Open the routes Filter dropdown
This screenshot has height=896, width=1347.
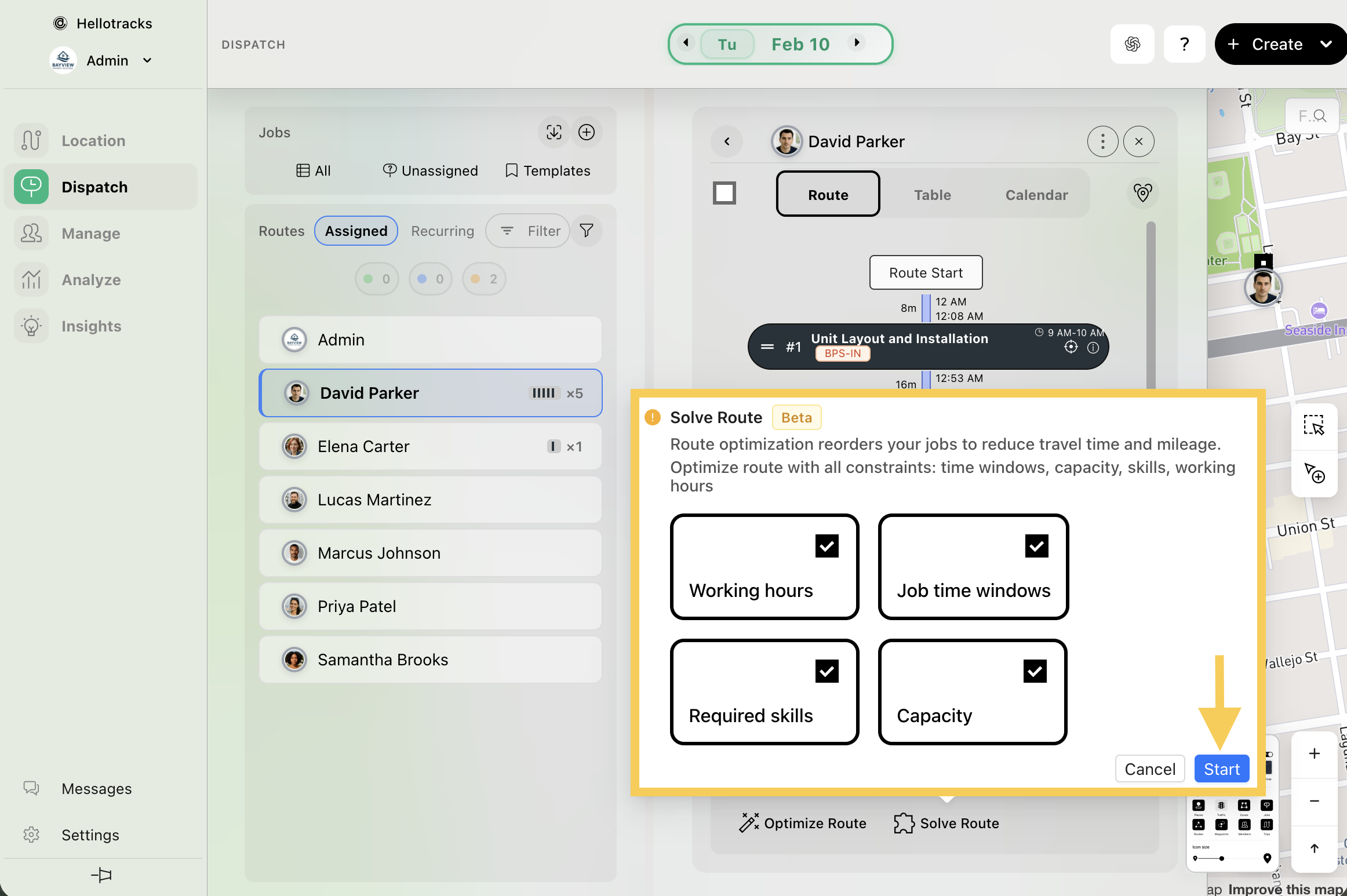[529, 231]
